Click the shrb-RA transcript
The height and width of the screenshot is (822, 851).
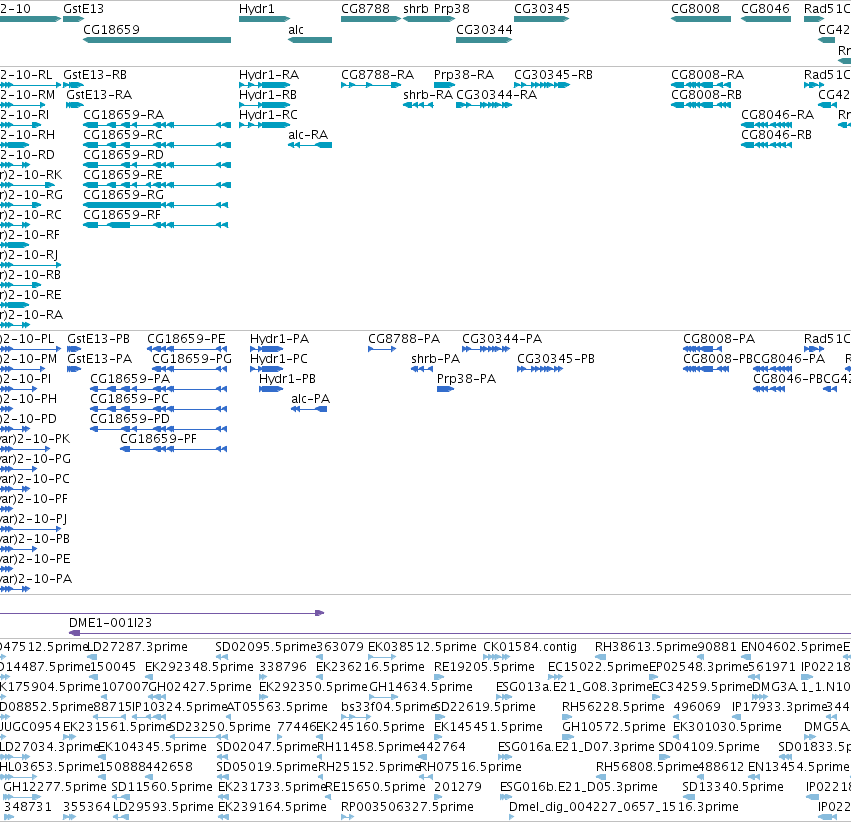coord(418,105)
